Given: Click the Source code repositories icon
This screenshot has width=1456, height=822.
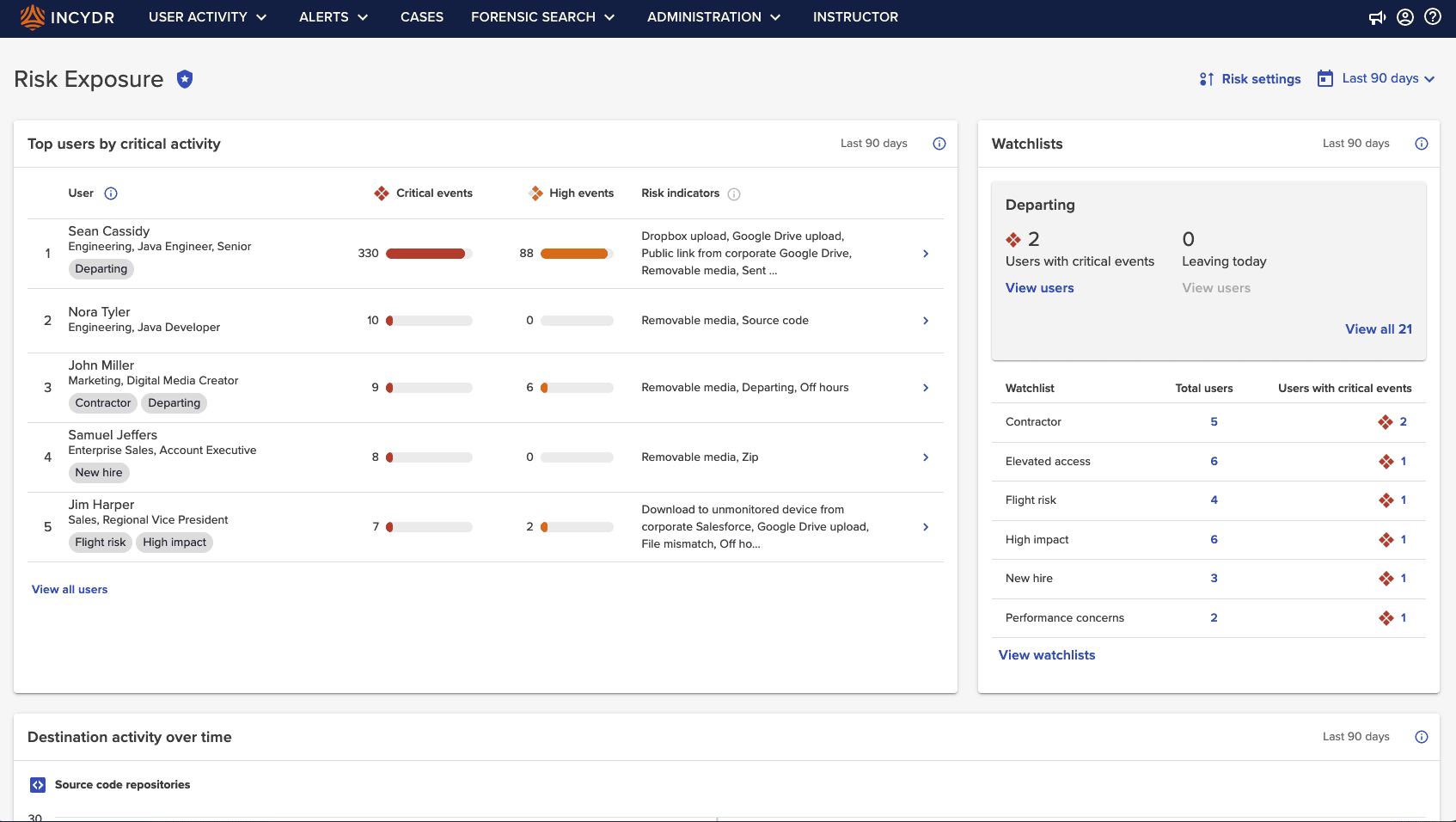Looking at the screenshot, I should point(38,785).
